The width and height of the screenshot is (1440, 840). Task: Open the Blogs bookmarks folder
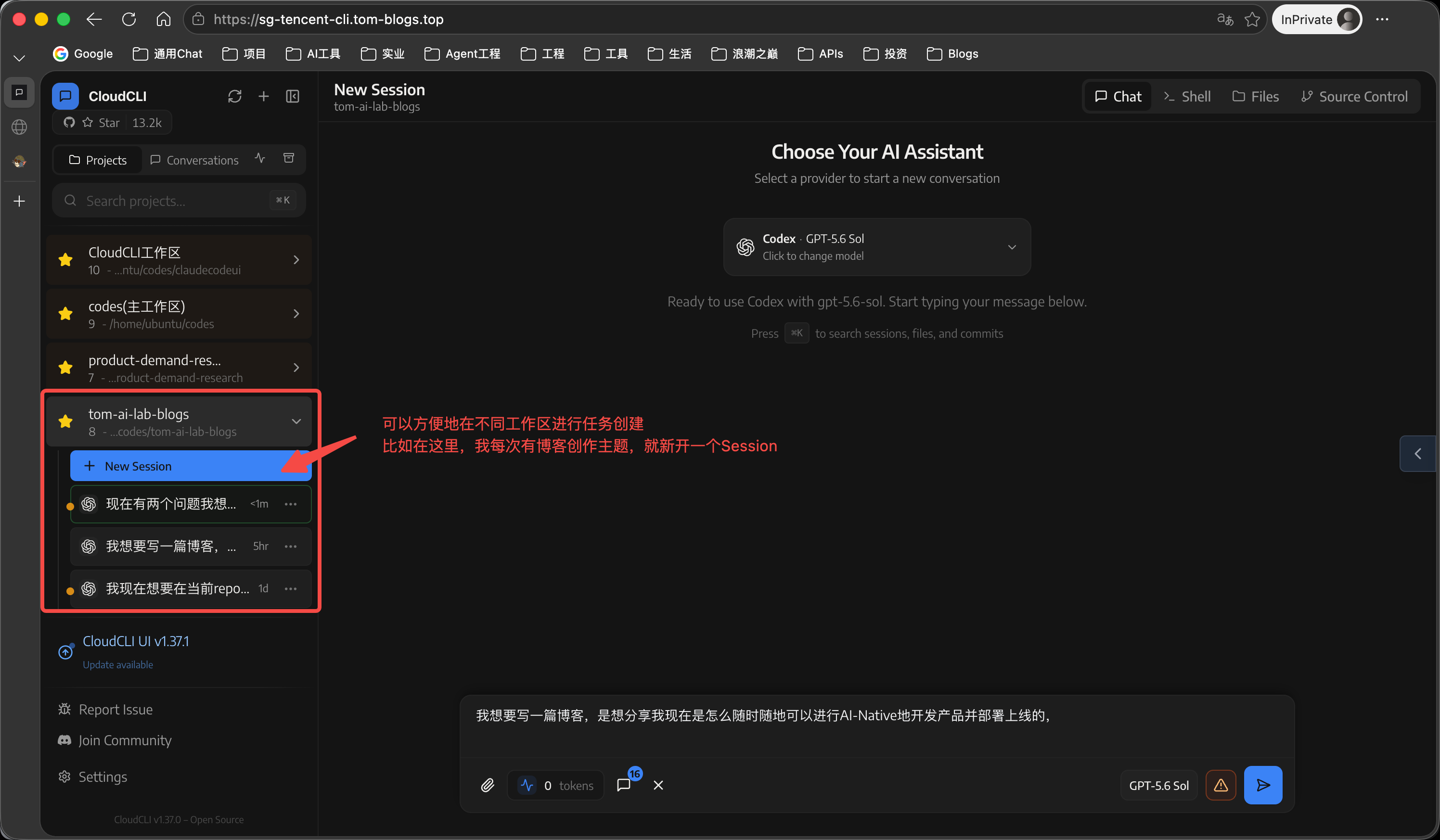pos(952,54)
